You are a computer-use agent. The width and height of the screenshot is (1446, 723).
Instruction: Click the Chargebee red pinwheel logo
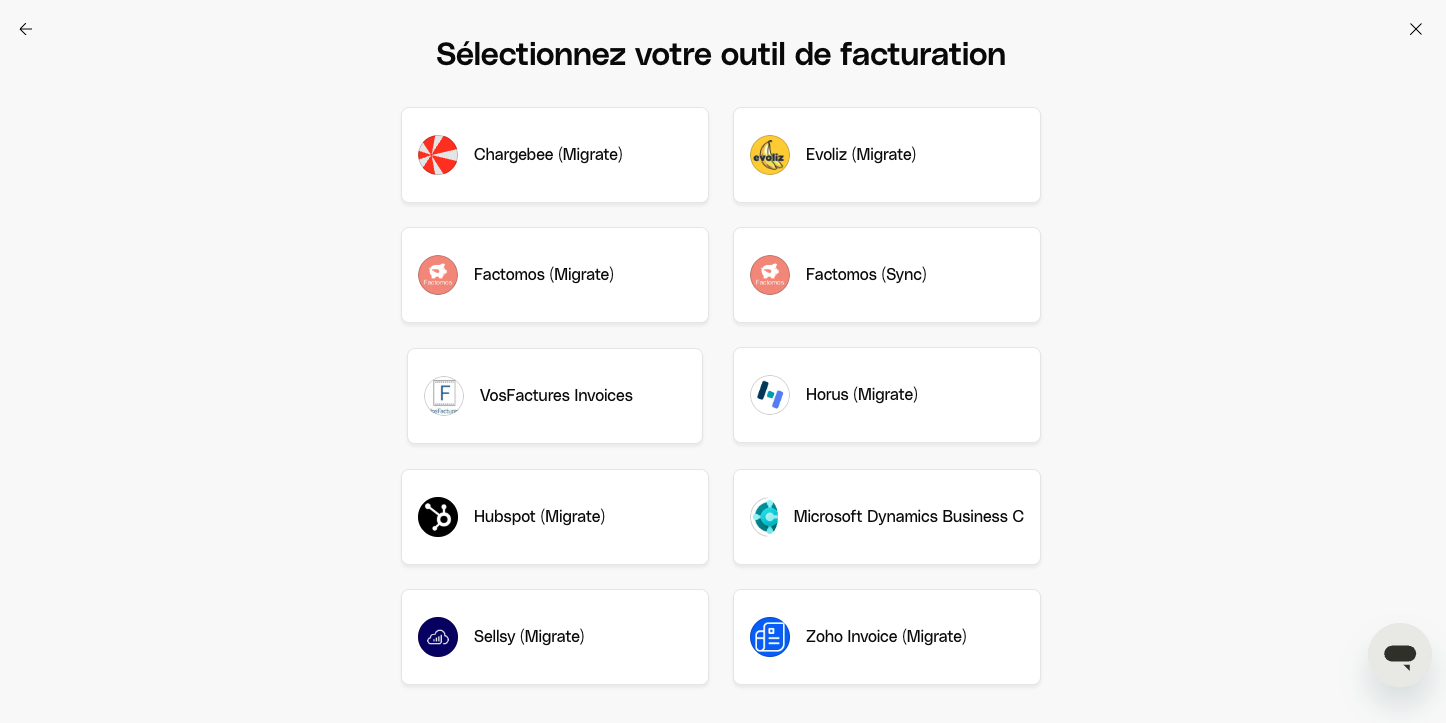pyautogui.click(x=438, y=155)
